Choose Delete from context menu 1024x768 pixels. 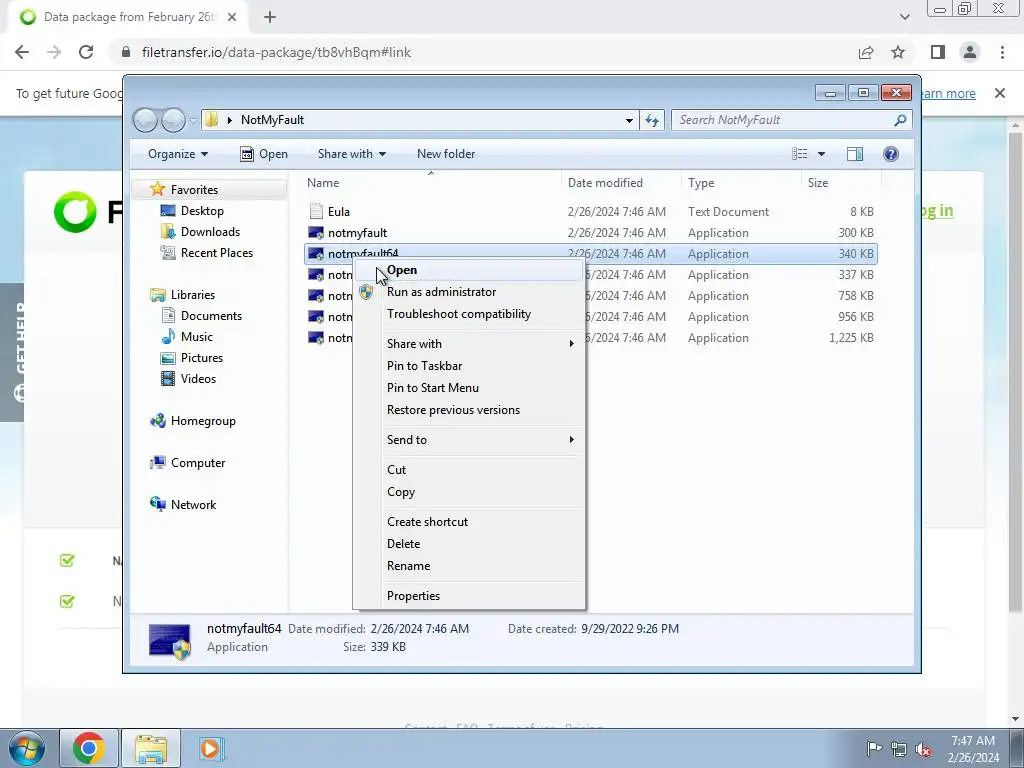pyautogui.click(x=403, y=544)
